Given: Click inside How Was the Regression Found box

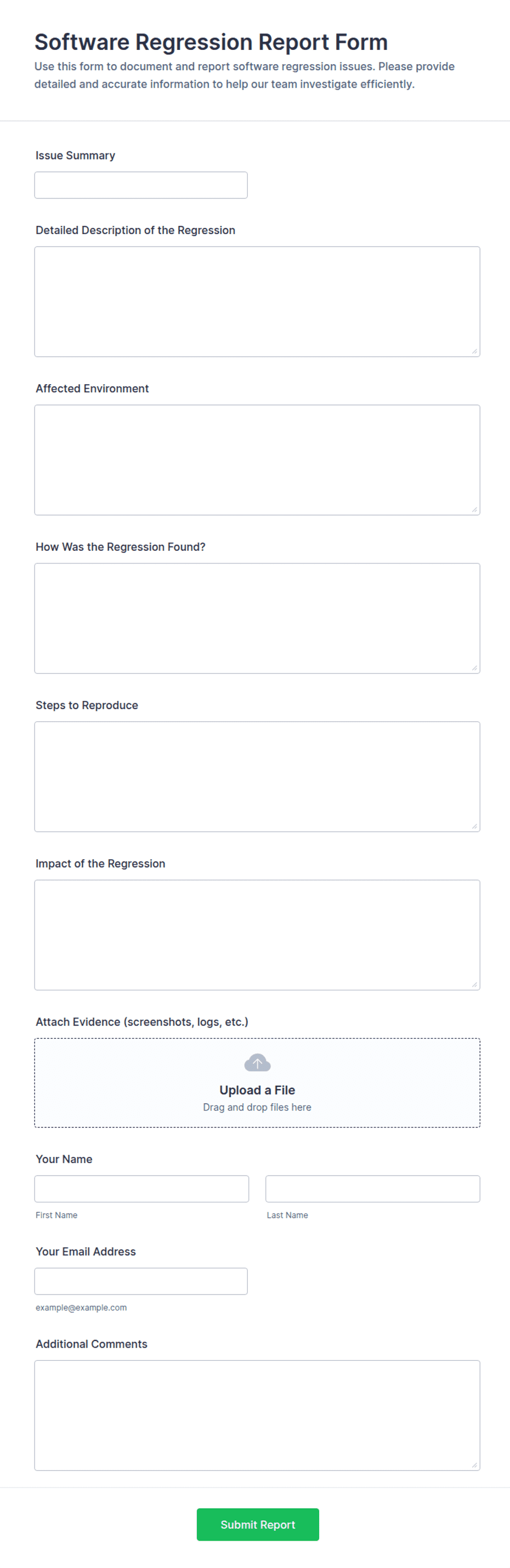Looking at the screenshot, I should 257,618.
